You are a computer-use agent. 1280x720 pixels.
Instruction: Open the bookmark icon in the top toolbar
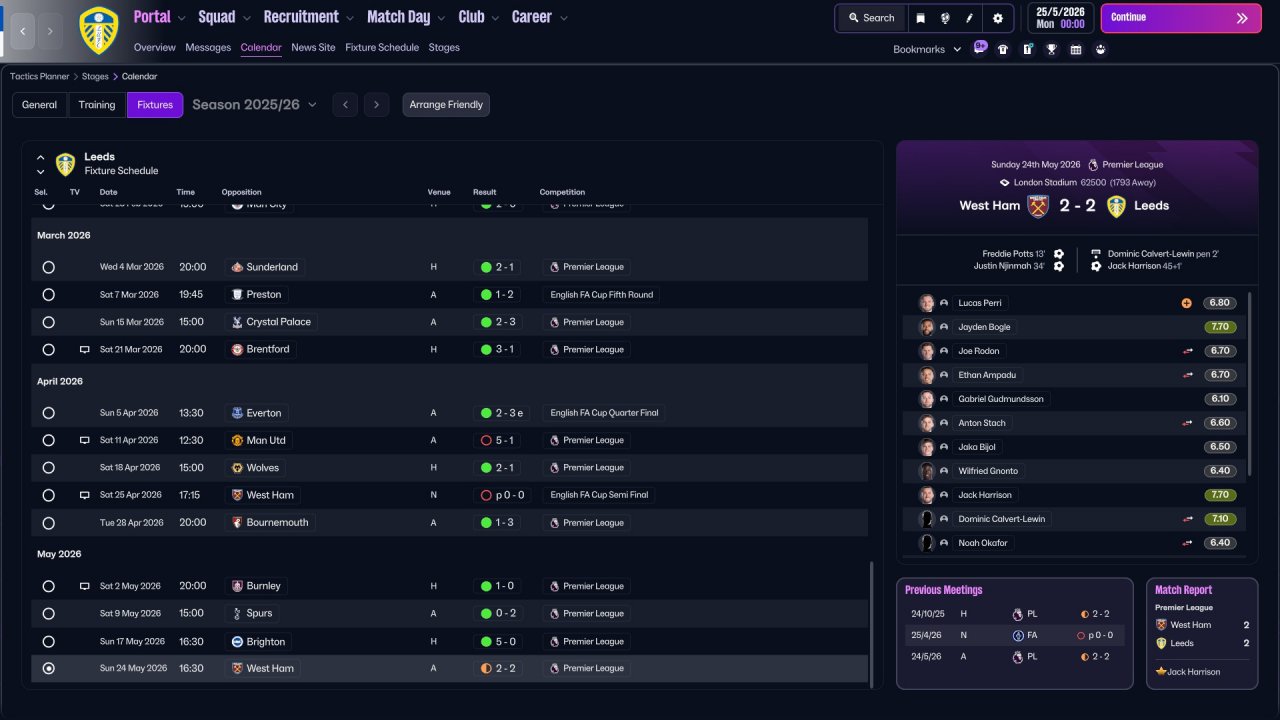coord(921,18)
